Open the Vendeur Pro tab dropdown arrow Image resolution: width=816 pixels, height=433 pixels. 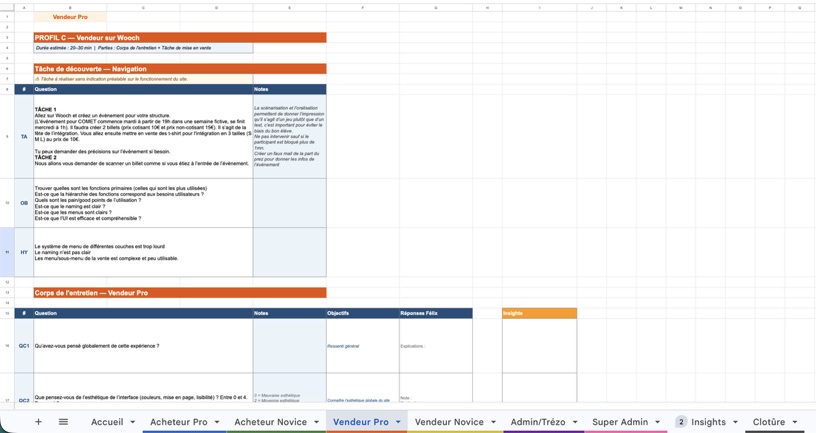[398, 422]
